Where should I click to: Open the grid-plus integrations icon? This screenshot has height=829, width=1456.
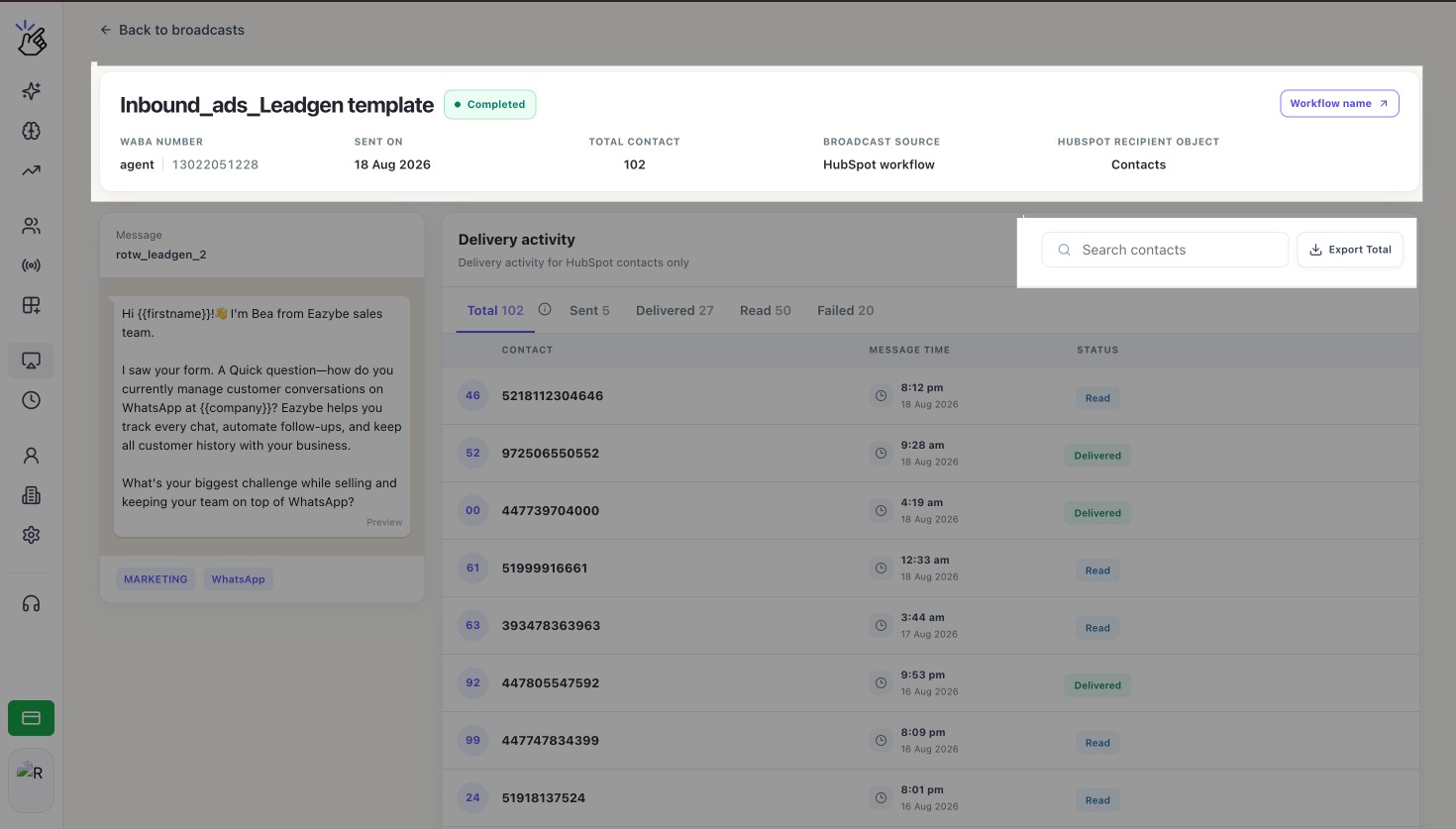(32, 305)
